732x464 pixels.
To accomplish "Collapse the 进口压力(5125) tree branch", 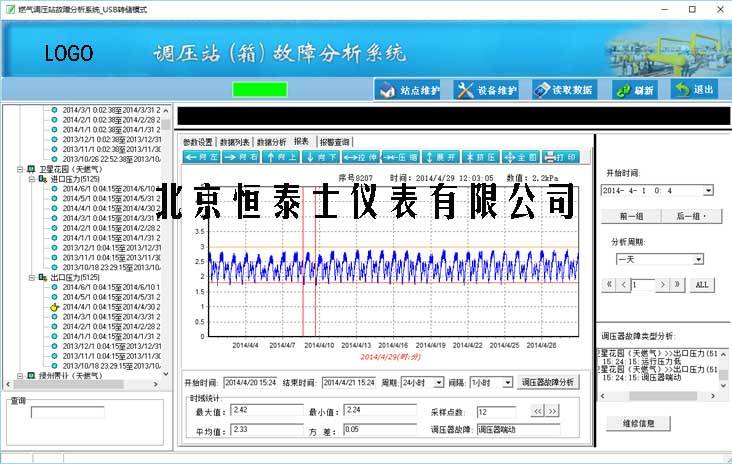I will (32, 179).
